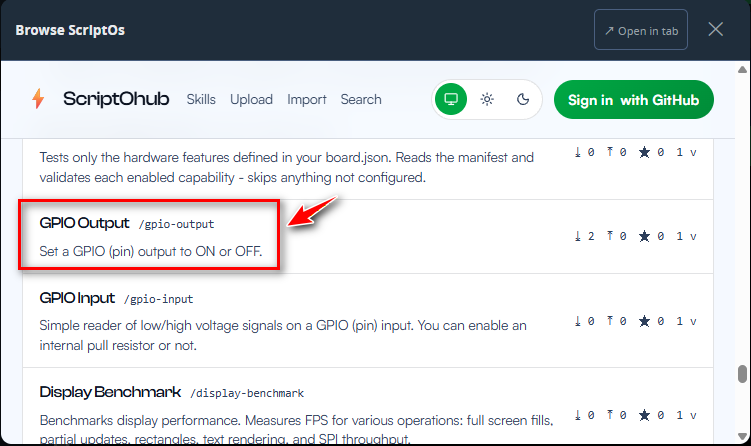Click the upload count icon on GPIO Output row
The image size is (751, 446).
tap(610, 236)
